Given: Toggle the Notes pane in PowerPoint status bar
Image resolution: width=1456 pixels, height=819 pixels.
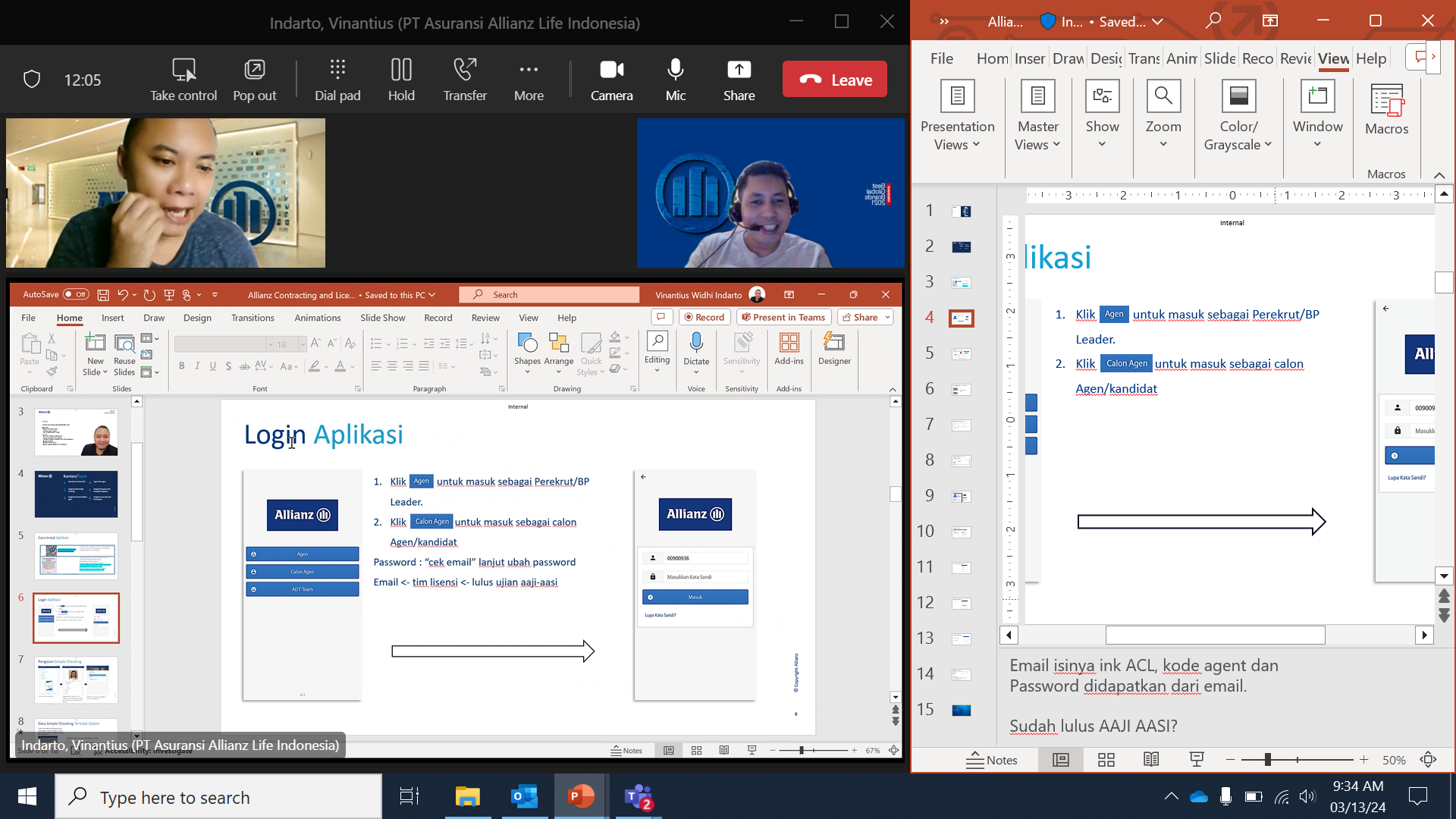Looking at the screenshot, I should 992,760.
